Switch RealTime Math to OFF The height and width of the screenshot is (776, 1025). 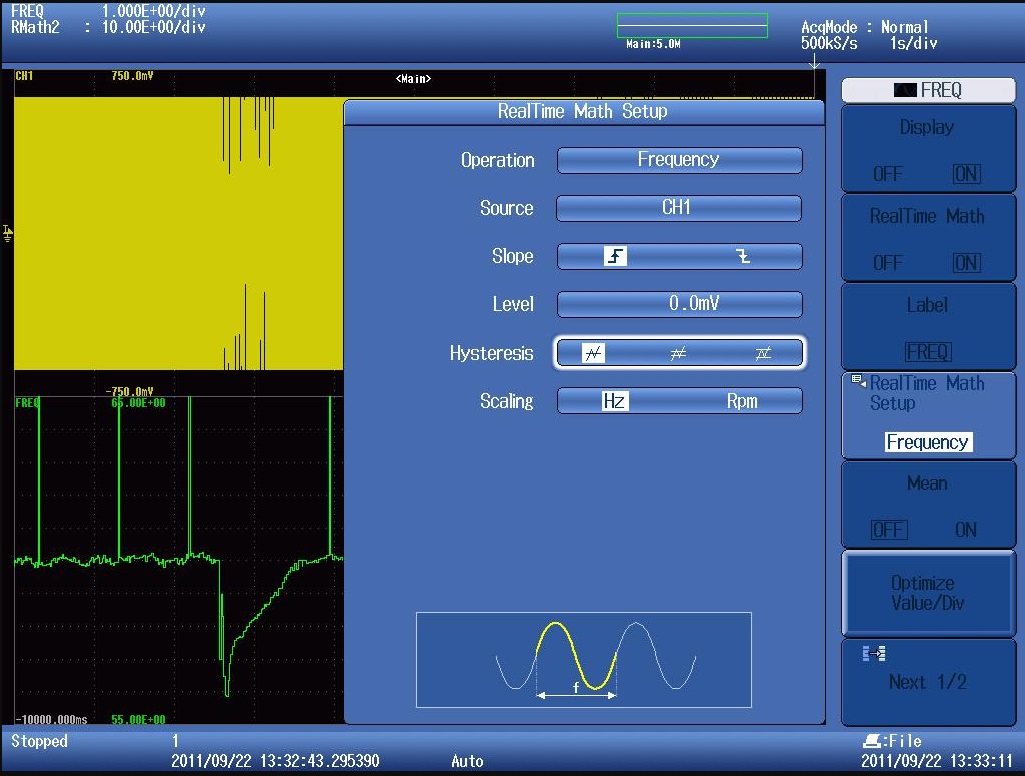[x=887, y=263]
